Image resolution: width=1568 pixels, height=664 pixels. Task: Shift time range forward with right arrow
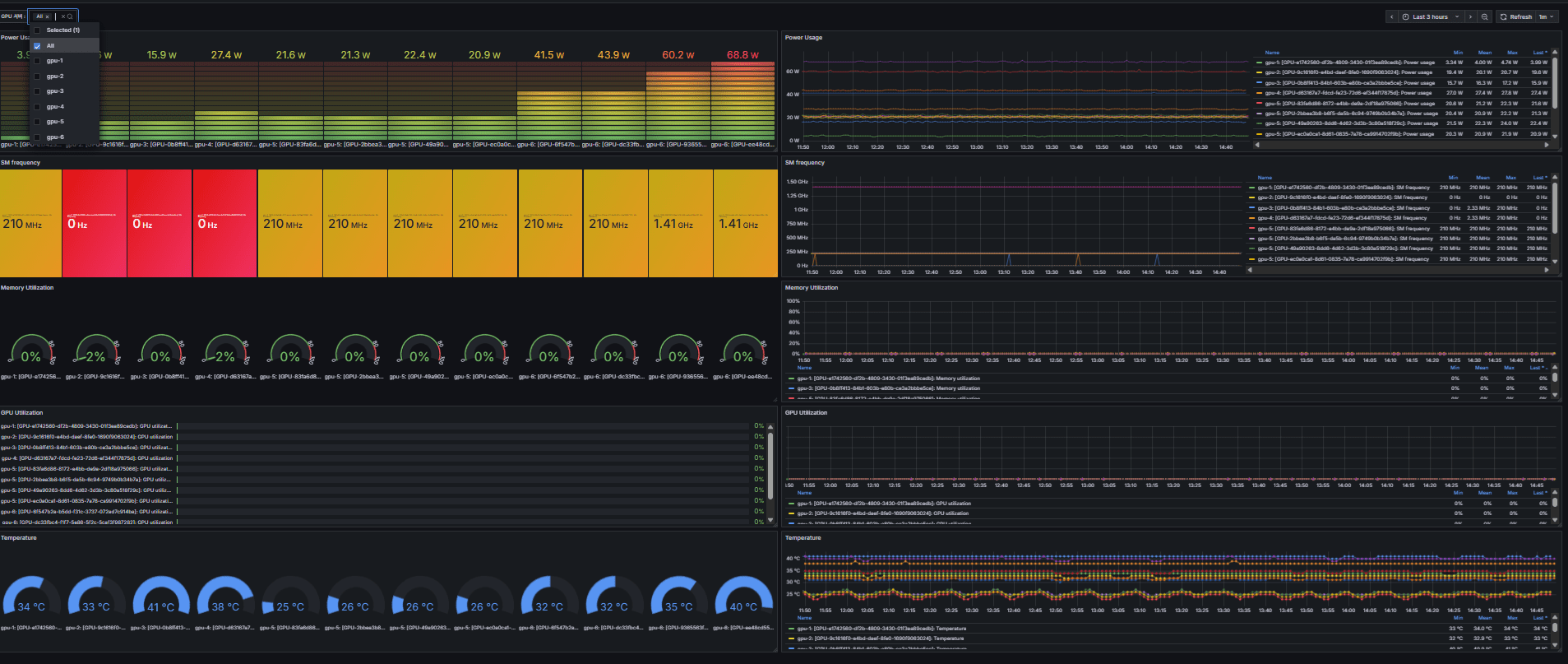1470,16
